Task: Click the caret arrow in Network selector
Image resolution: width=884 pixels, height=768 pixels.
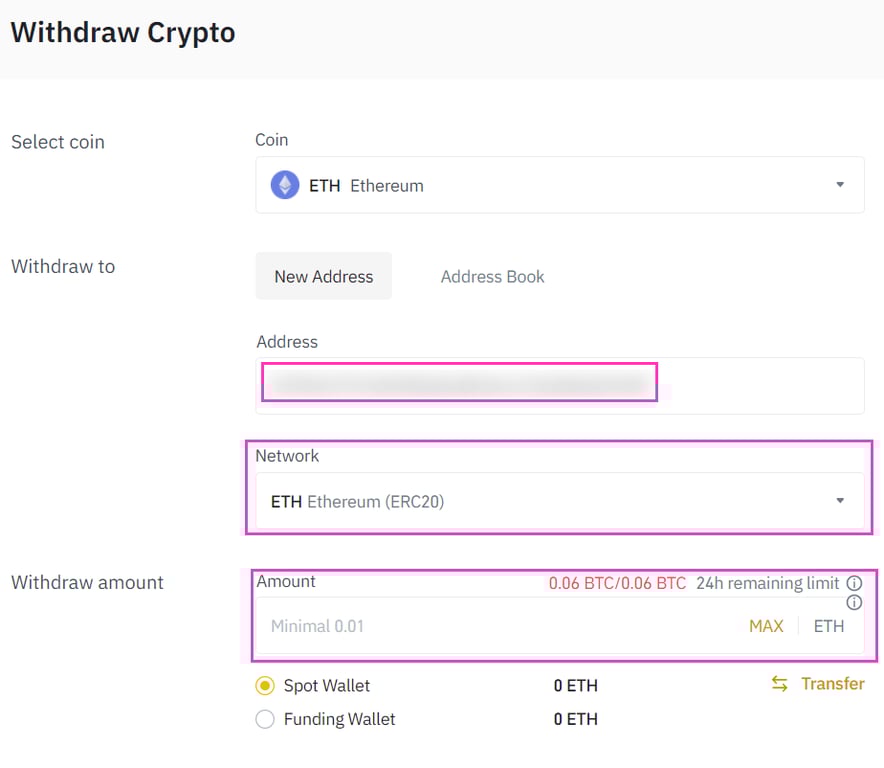Action: point(840,501)
